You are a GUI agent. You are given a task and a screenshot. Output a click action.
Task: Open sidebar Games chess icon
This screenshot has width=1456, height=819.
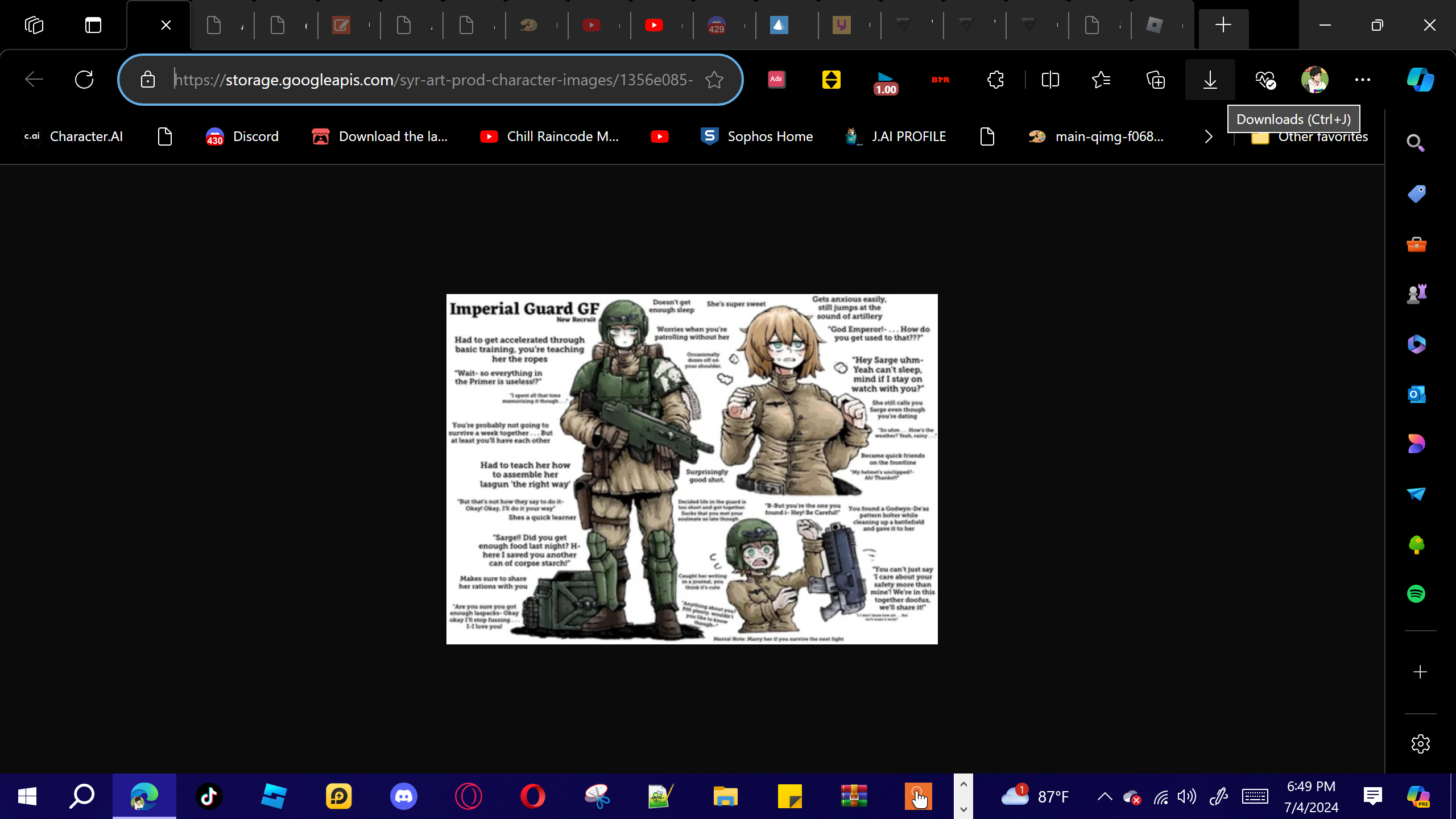(1416, 294)
